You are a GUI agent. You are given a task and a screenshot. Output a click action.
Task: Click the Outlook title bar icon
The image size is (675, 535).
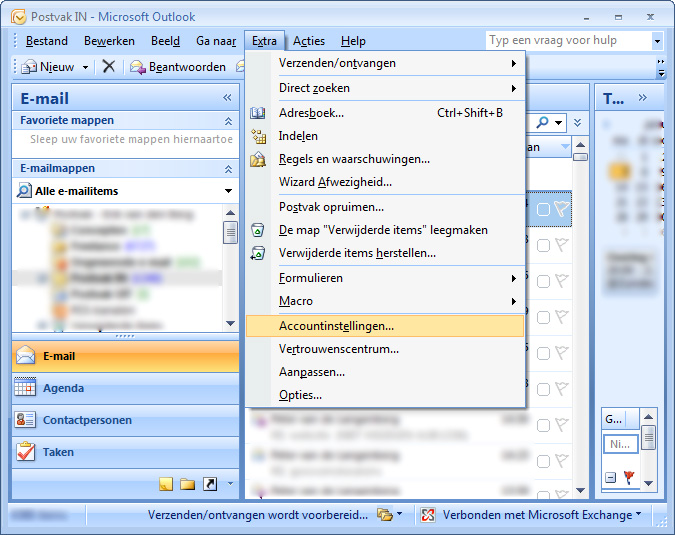[x=19, y=17]
